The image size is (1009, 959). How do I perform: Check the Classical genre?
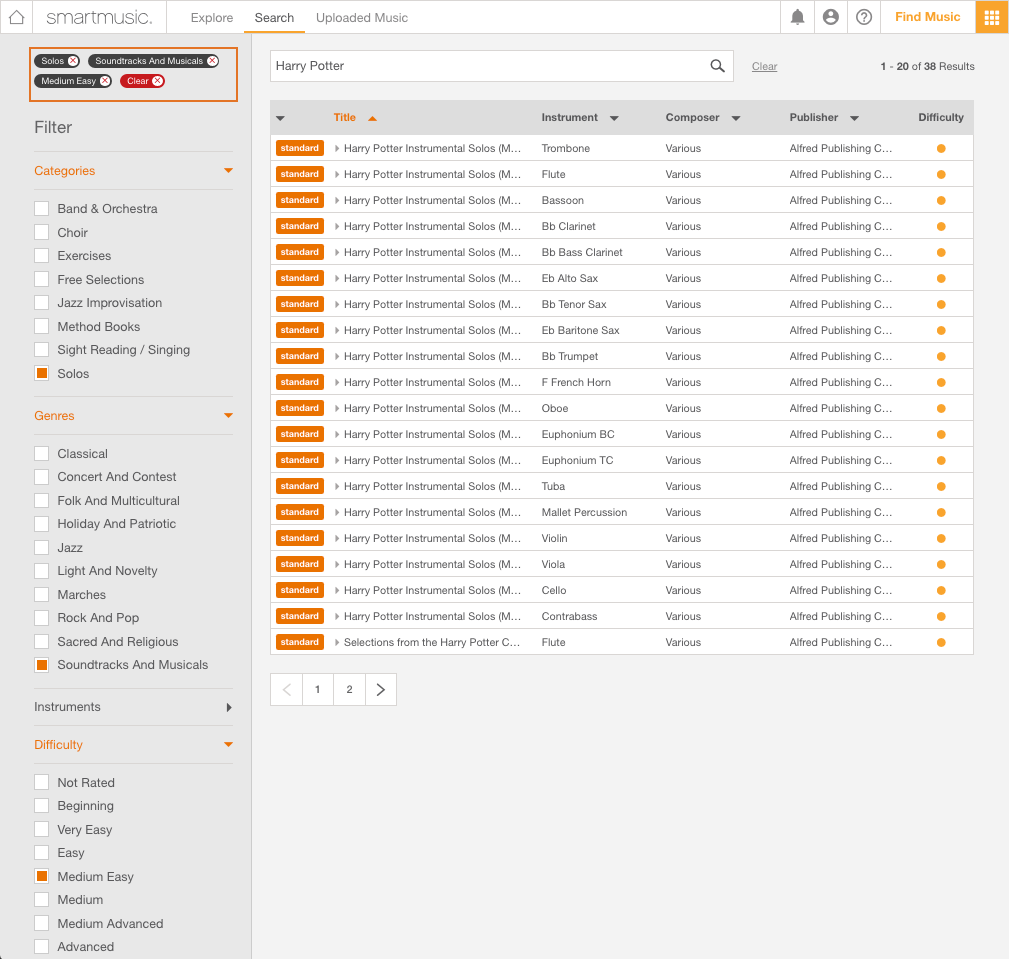[x=42, y=454]
